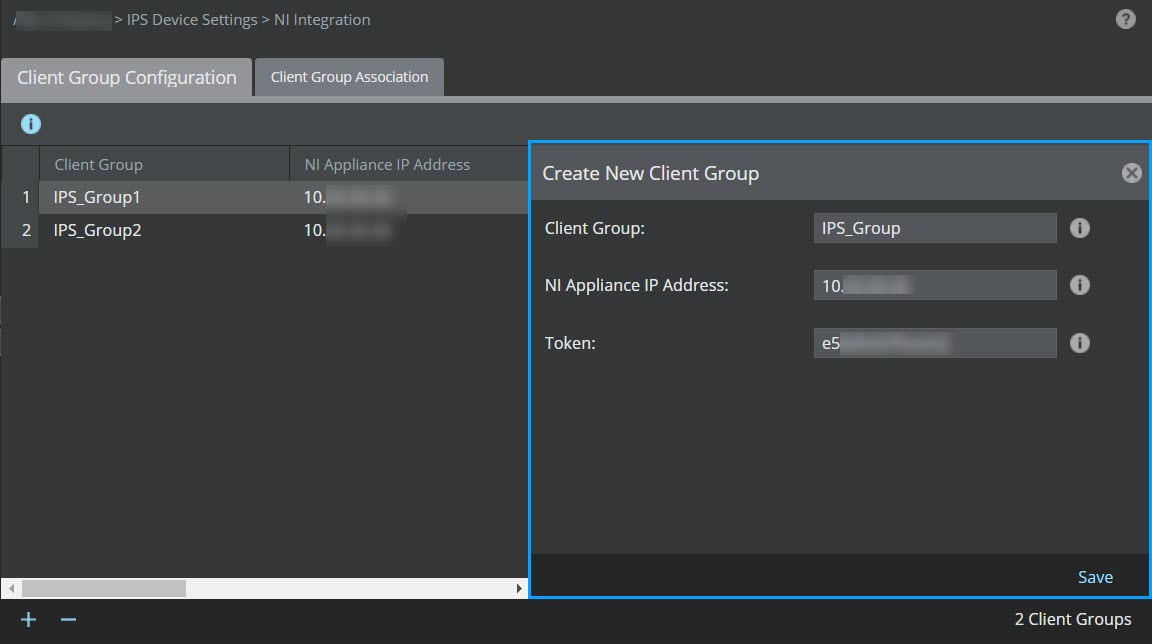Viewport: 1152px width, 644px height.
Task: Click the '2 Client Groups' status text
Action: click(x=1073, y=620)
